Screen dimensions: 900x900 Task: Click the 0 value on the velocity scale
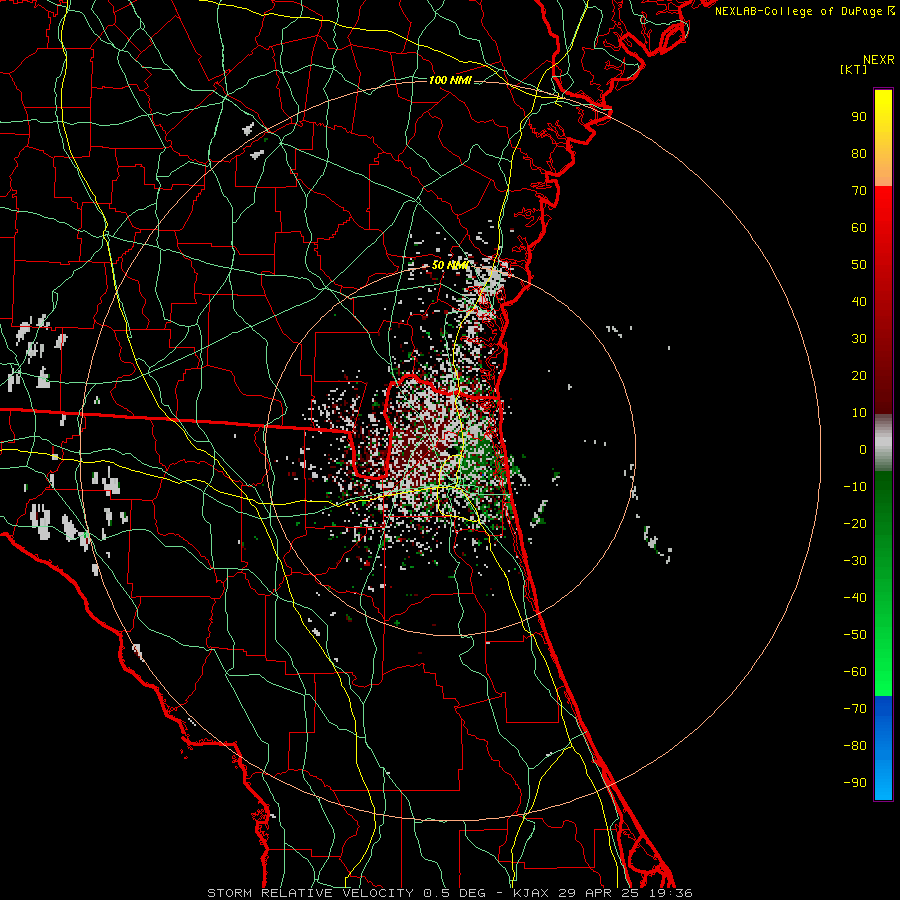863,449
